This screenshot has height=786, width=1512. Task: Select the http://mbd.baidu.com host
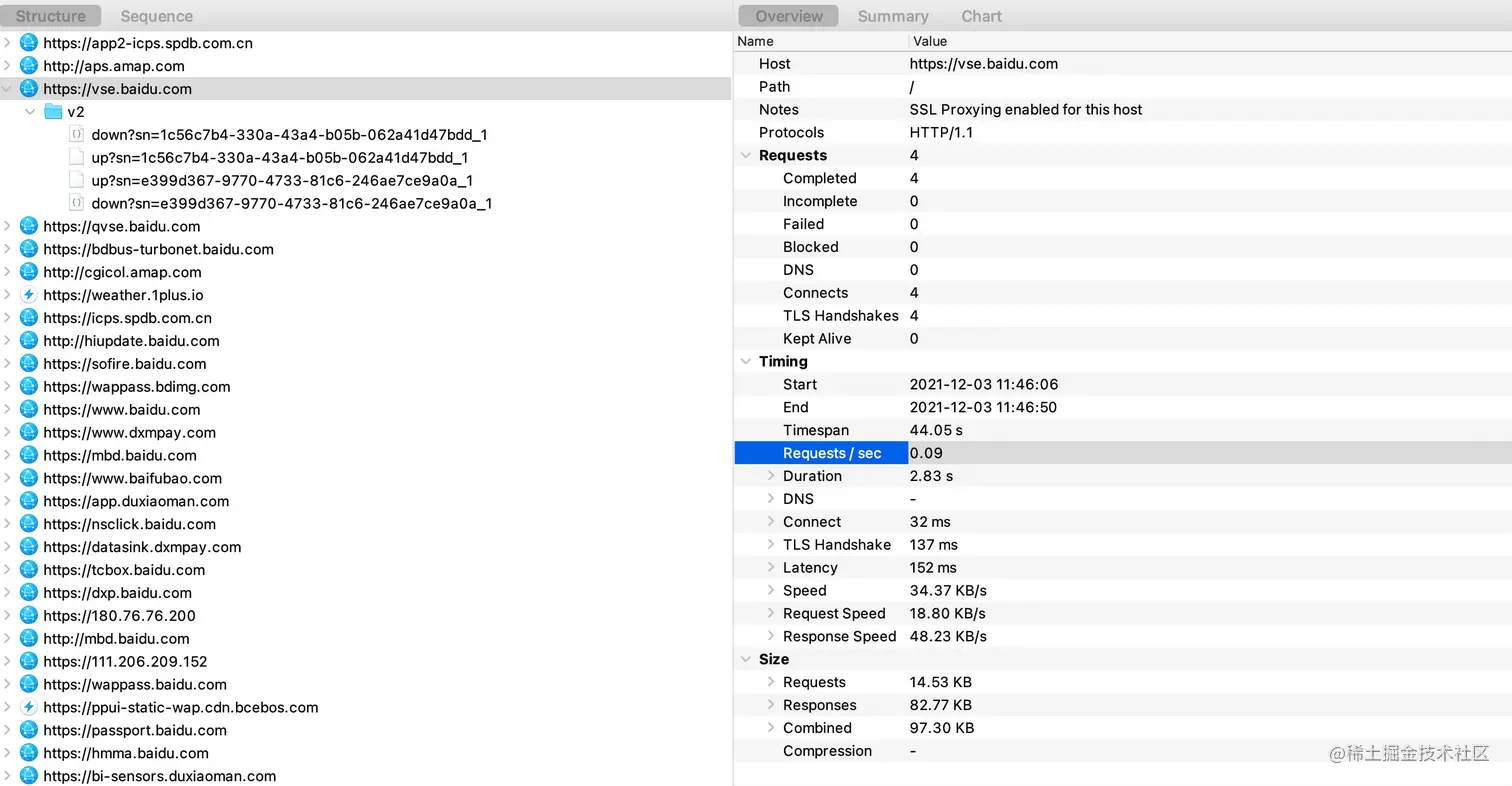(x=116, y=638)
